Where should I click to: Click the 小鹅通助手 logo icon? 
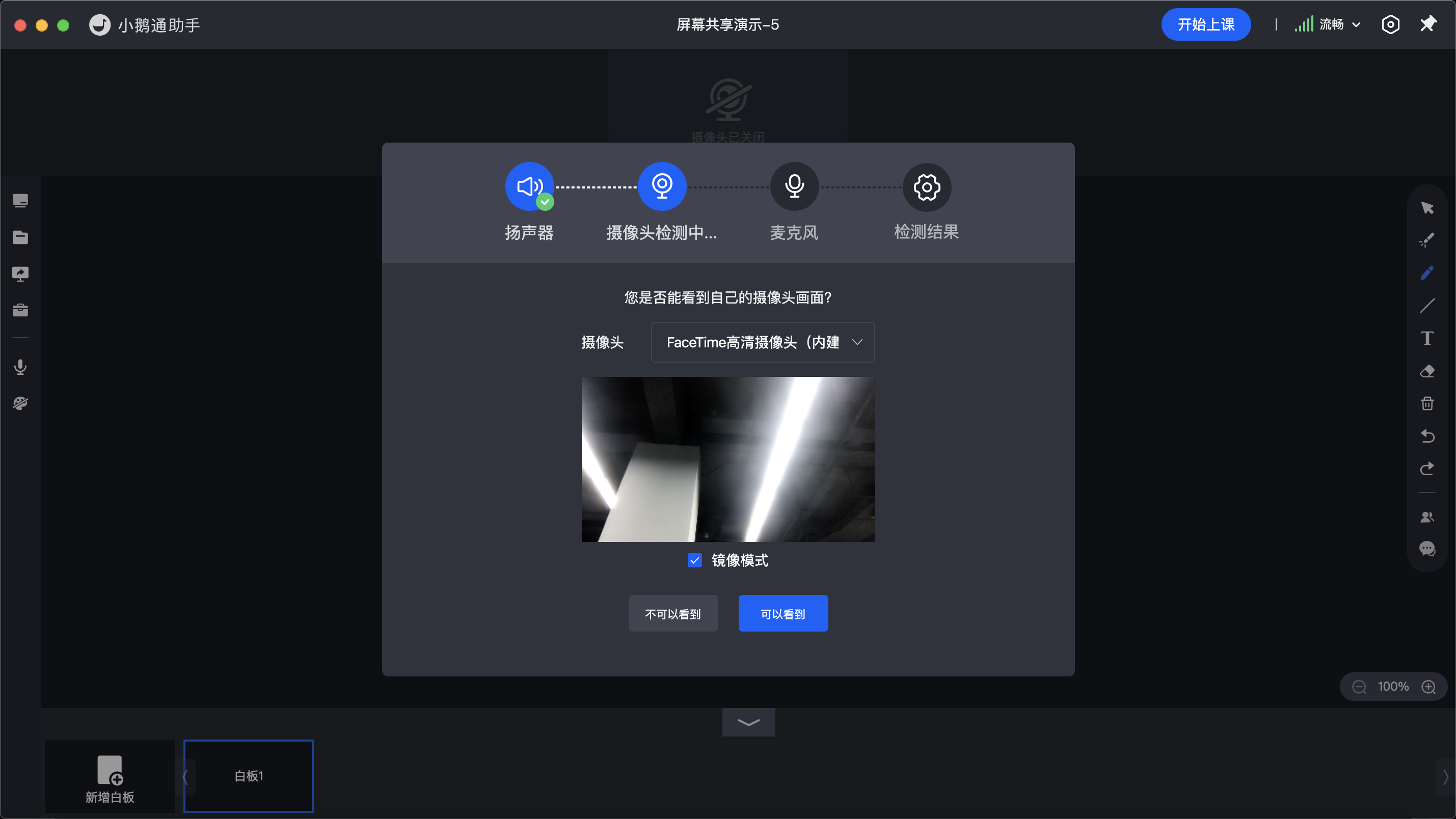(x=100, y=25)
